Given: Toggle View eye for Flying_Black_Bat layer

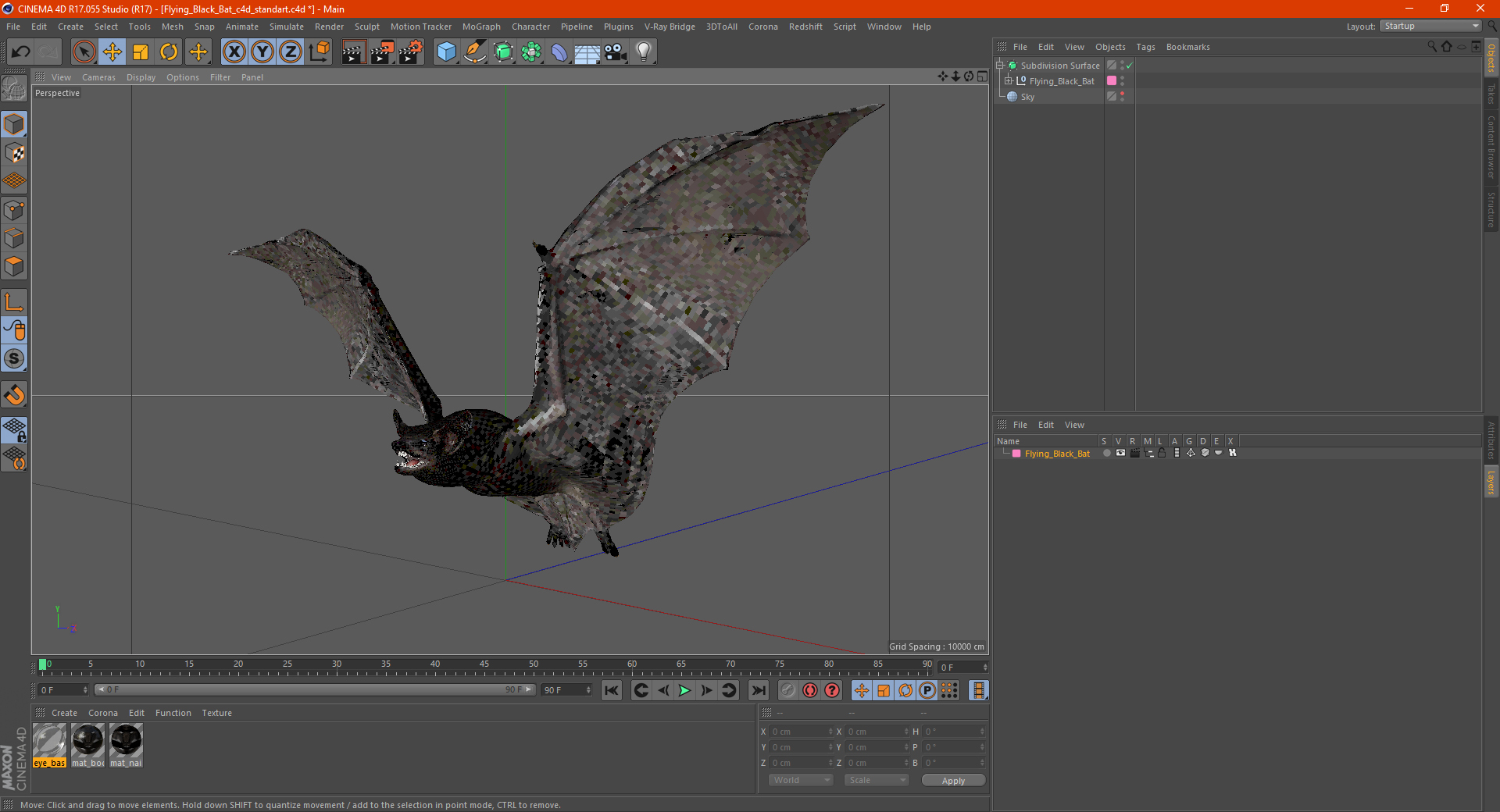Looking at the screenshot, I should (x=1120, y=453).
